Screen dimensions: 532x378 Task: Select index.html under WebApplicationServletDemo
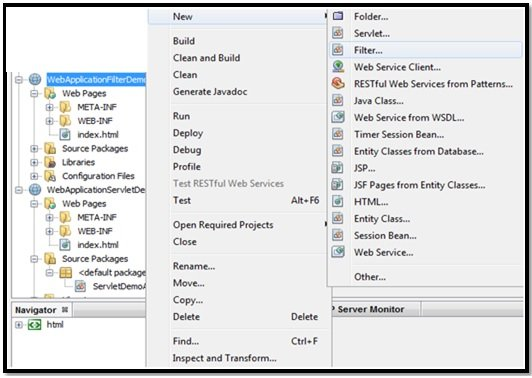[x=98, y=245]
